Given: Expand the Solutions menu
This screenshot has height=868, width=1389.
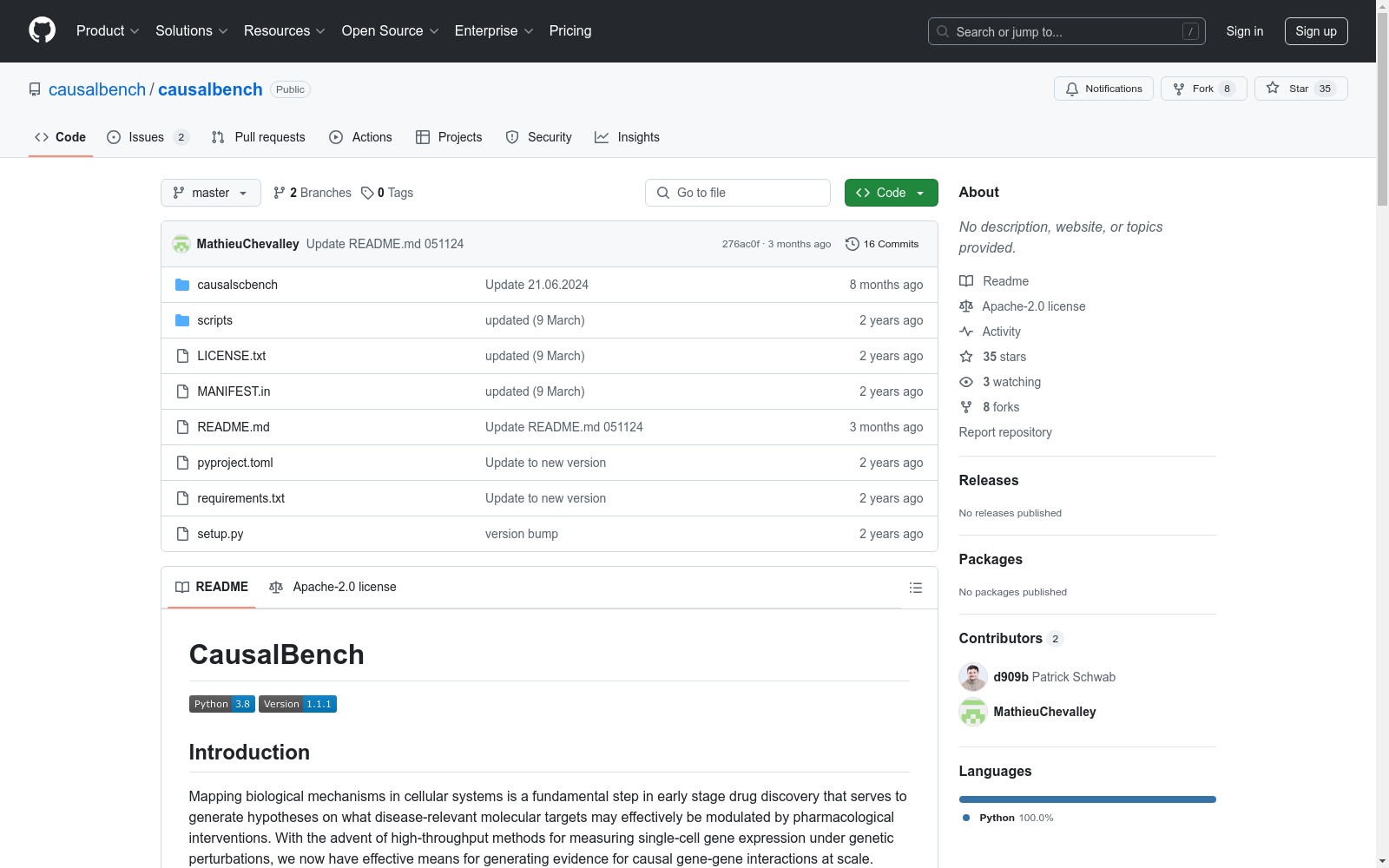Looking at the screenshot, I should [192, 30].
